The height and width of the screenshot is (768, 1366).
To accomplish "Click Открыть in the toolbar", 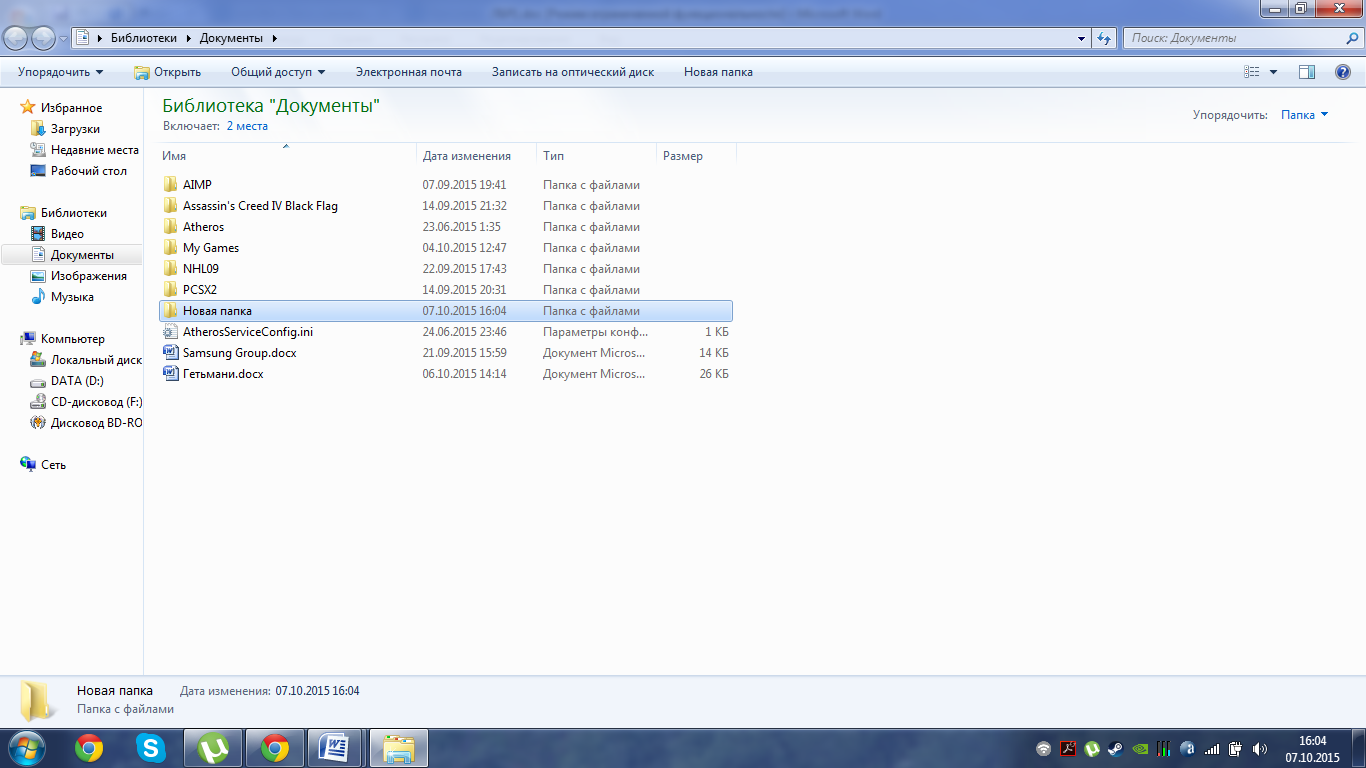I will point(167,72).
